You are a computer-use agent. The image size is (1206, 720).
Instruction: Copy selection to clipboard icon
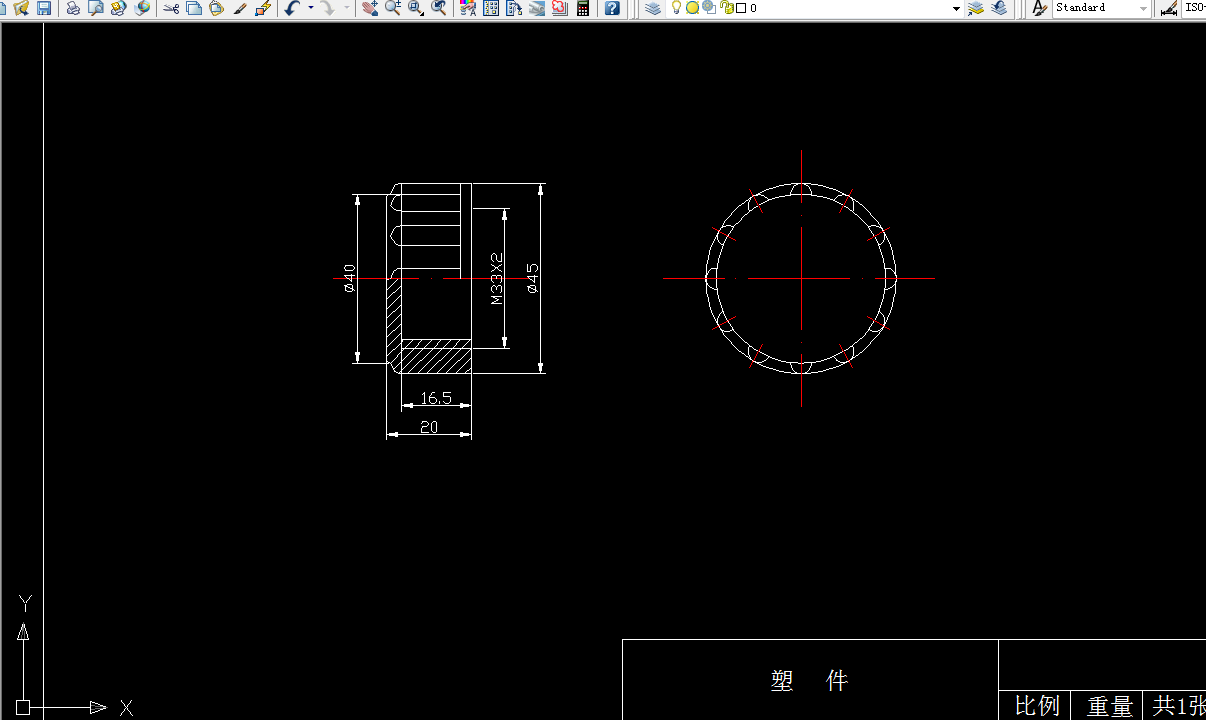194,8
